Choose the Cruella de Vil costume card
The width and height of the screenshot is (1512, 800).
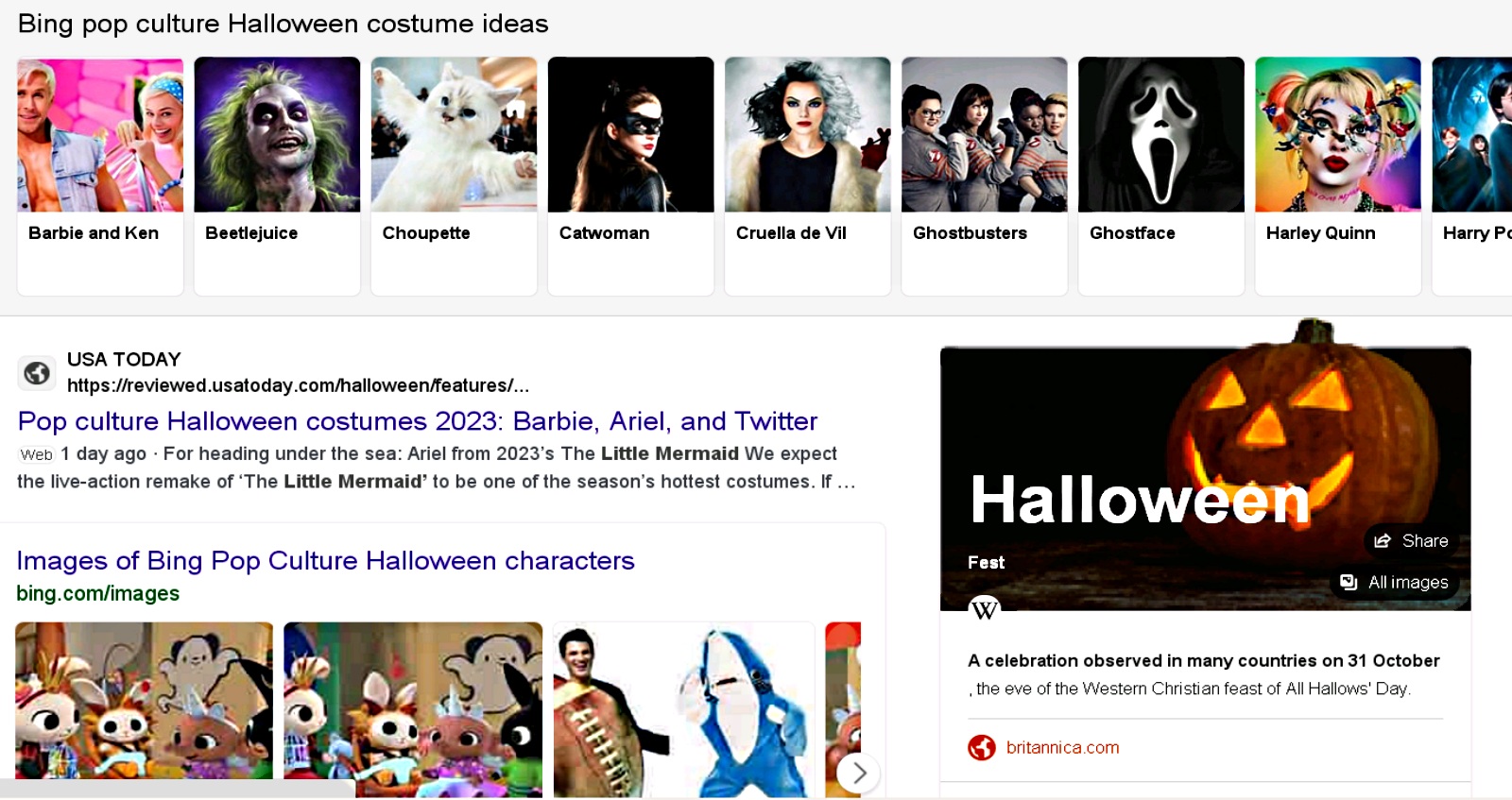pos(807,176)
